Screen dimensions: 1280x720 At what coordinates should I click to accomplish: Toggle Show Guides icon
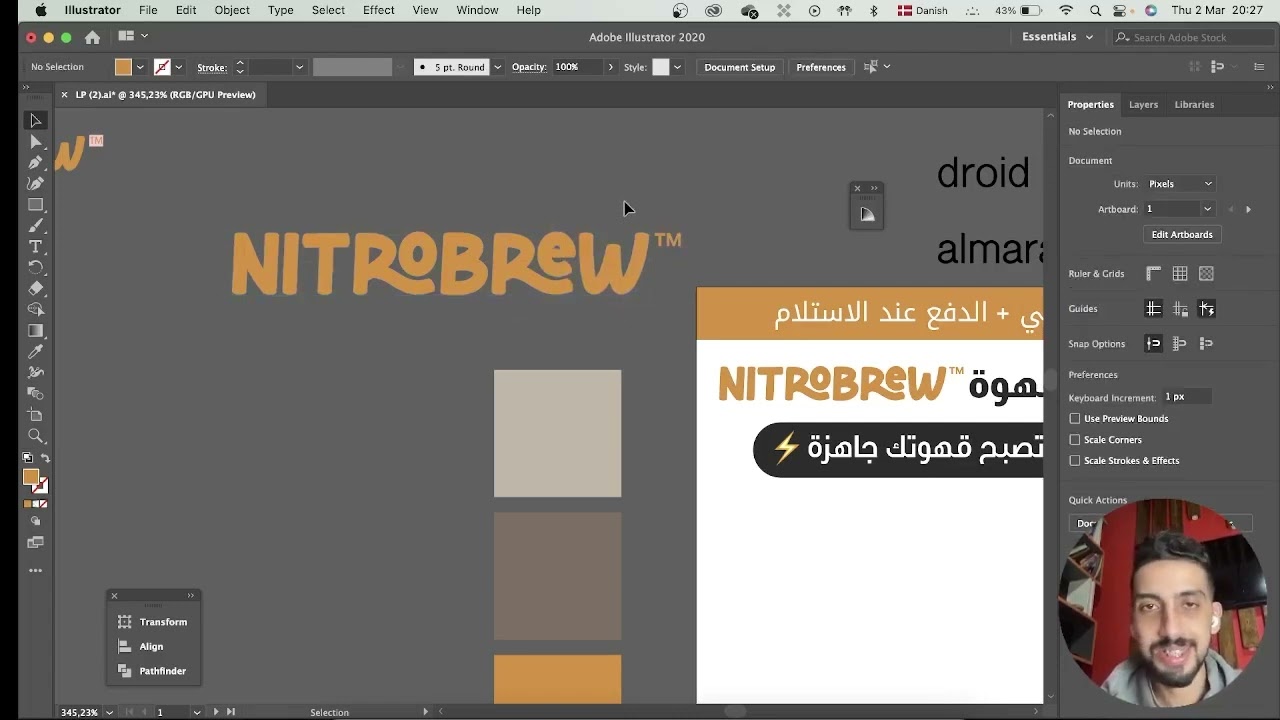pos(1153,309)
